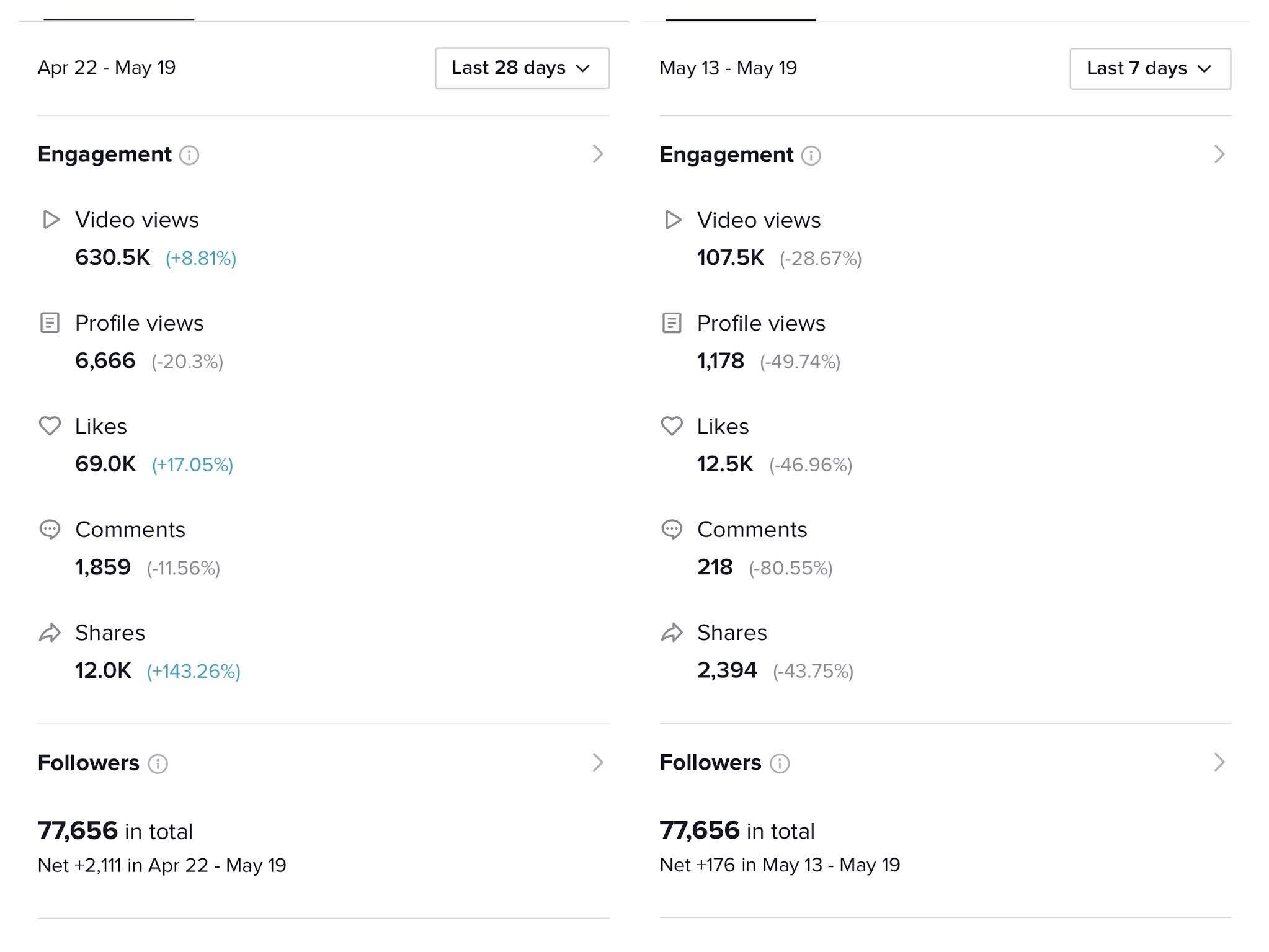
Task: Click the Video views play icon, left panel
Action: click(51, 220)
